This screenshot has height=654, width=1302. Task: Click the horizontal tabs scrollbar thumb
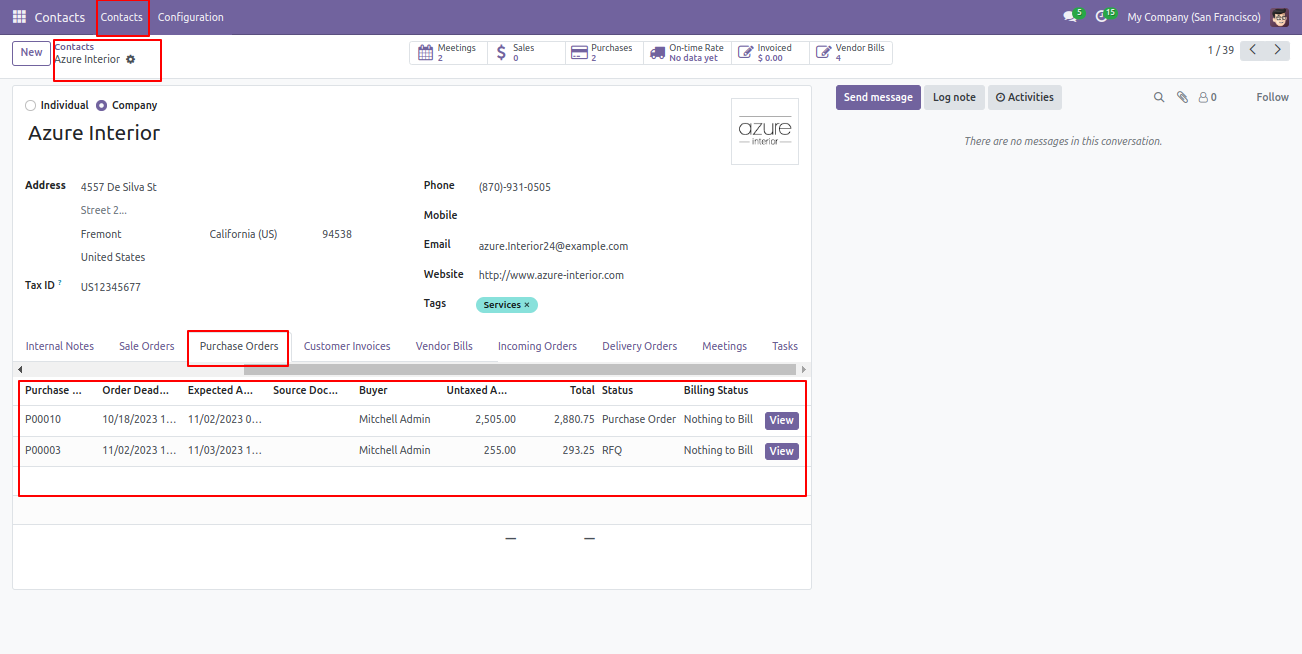(x=519, y=370)
